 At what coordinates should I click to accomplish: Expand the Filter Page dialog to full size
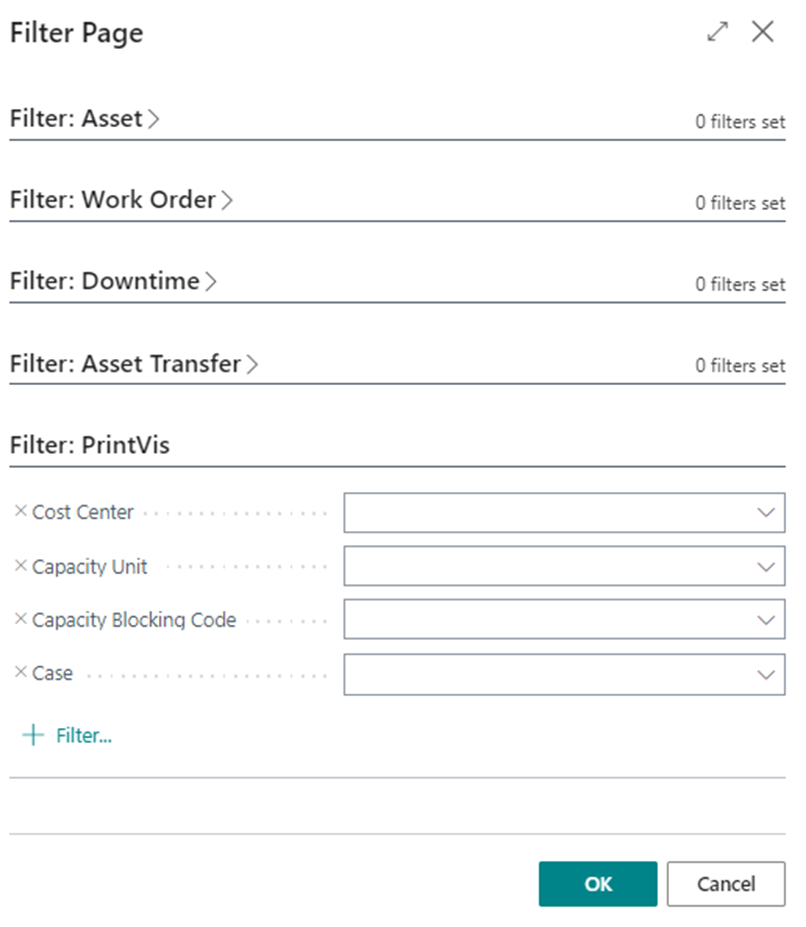717,32
